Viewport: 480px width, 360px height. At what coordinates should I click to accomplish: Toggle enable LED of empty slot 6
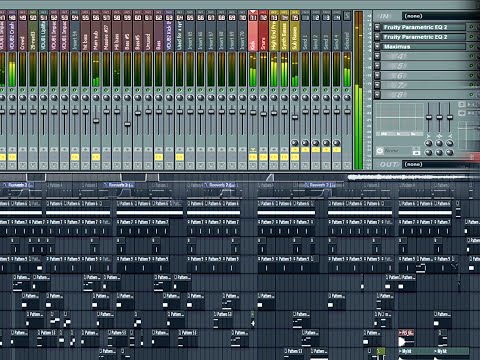pos(471,75)
